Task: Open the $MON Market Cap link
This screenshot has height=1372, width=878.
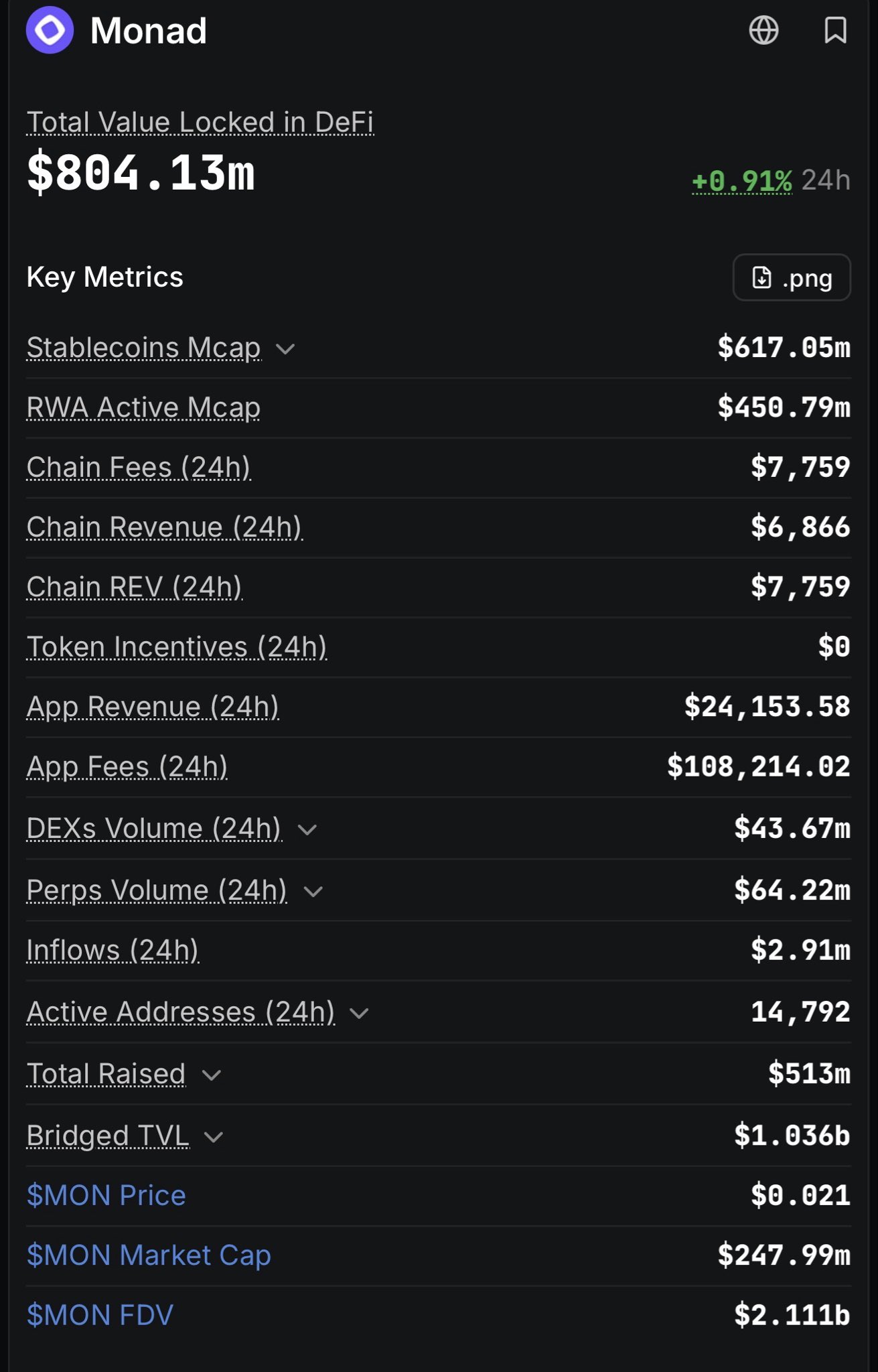Action: pos(149,1255)
